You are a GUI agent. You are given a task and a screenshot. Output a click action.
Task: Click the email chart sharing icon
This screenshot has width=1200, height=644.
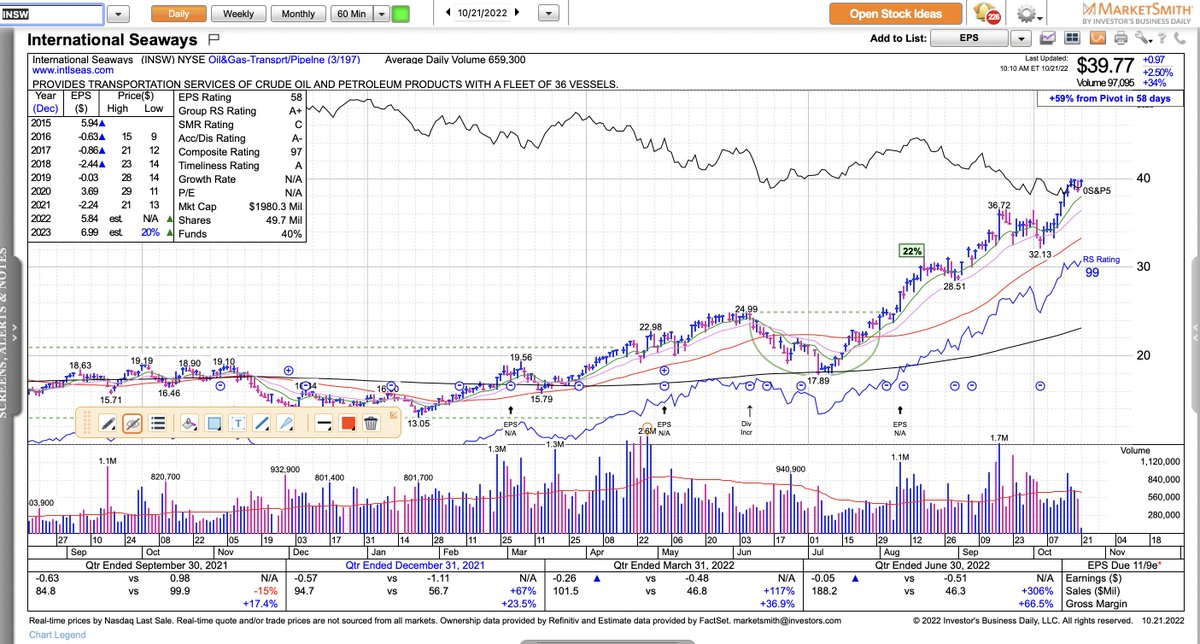point(1048,38)
